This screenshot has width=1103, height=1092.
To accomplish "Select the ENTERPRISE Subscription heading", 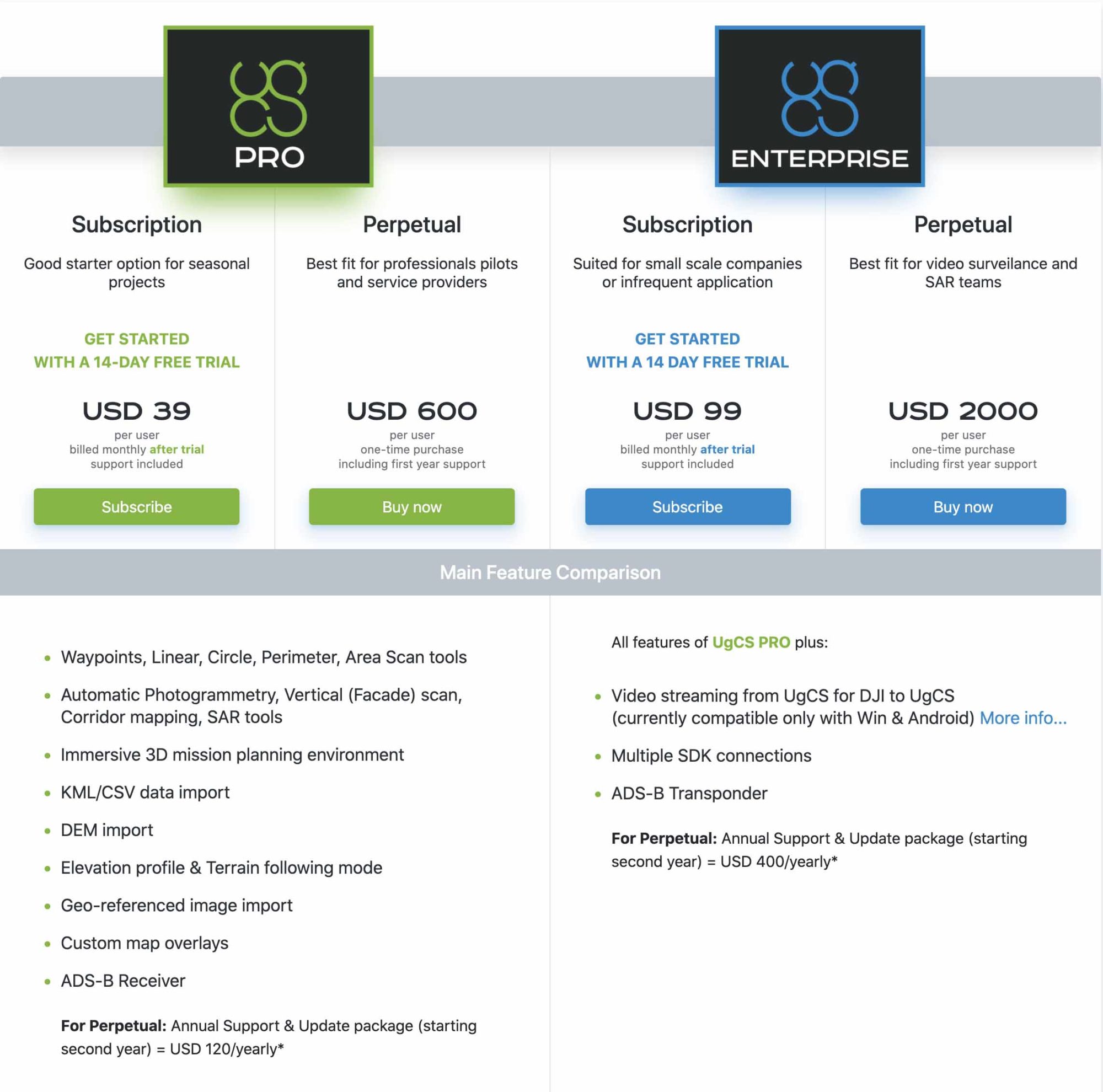I will (x=687, y=224).
